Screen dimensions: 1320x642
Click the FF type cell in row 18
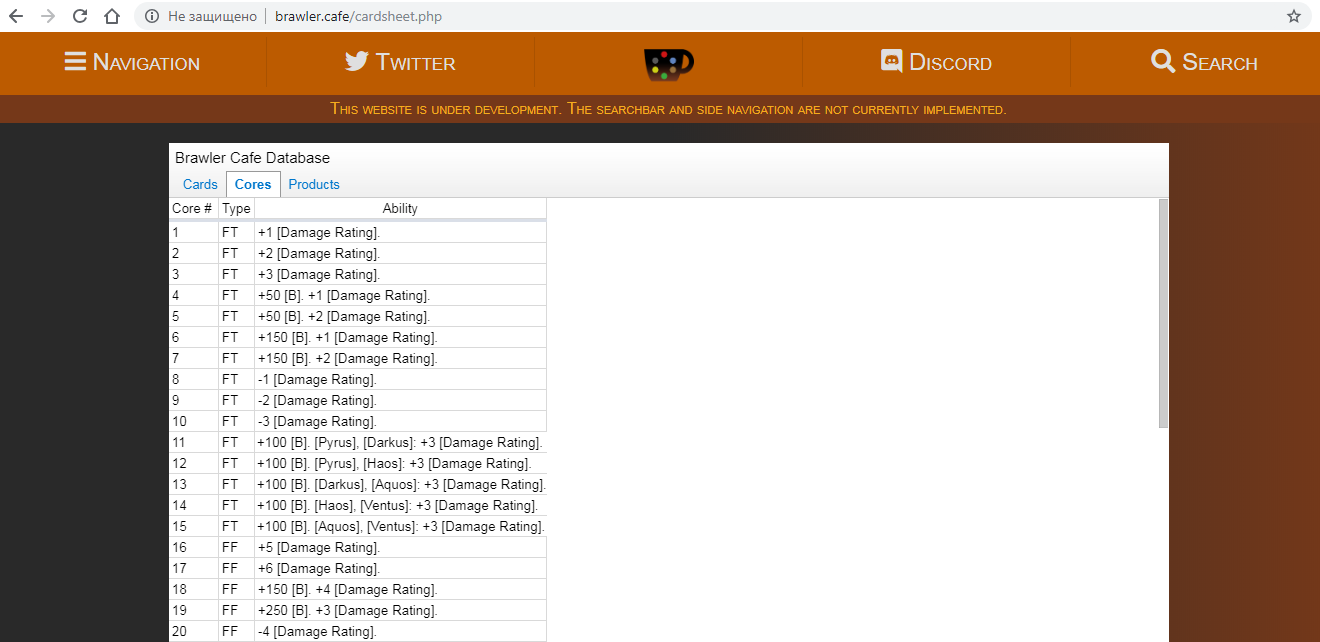236,589
